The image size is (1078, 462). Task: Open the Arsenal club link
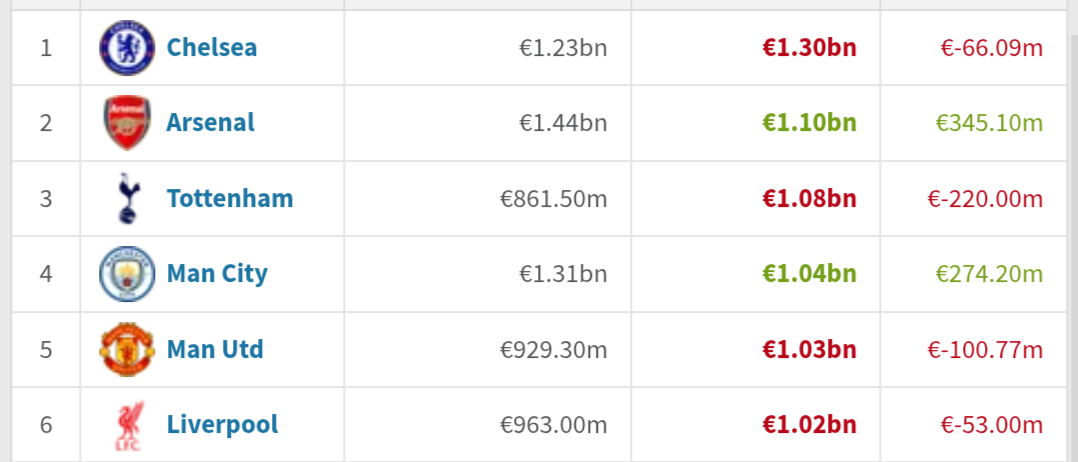point(210,123)
